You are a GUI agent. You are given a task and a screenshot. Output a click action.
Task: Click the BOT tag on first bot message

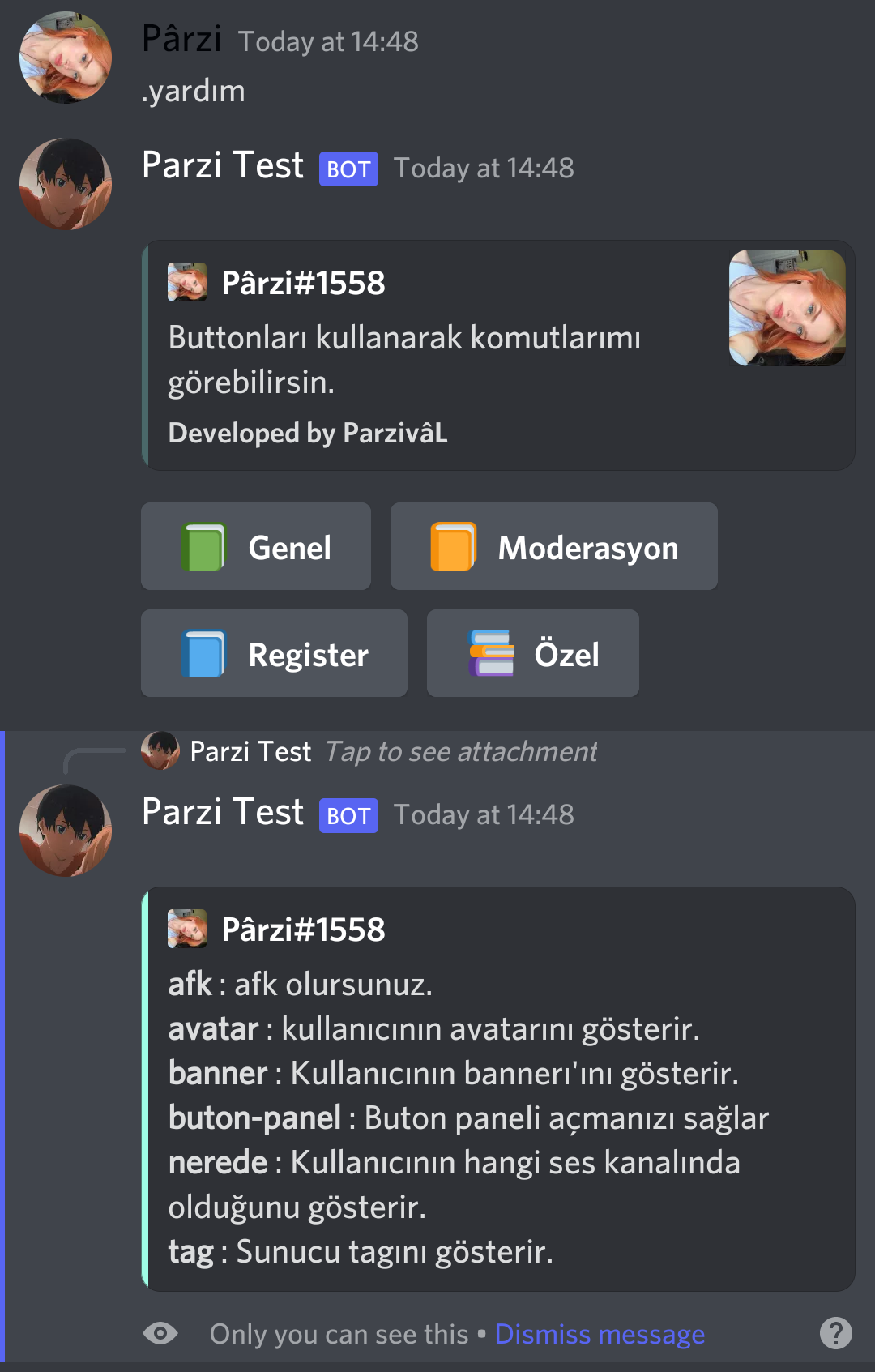tap(348, 169)
